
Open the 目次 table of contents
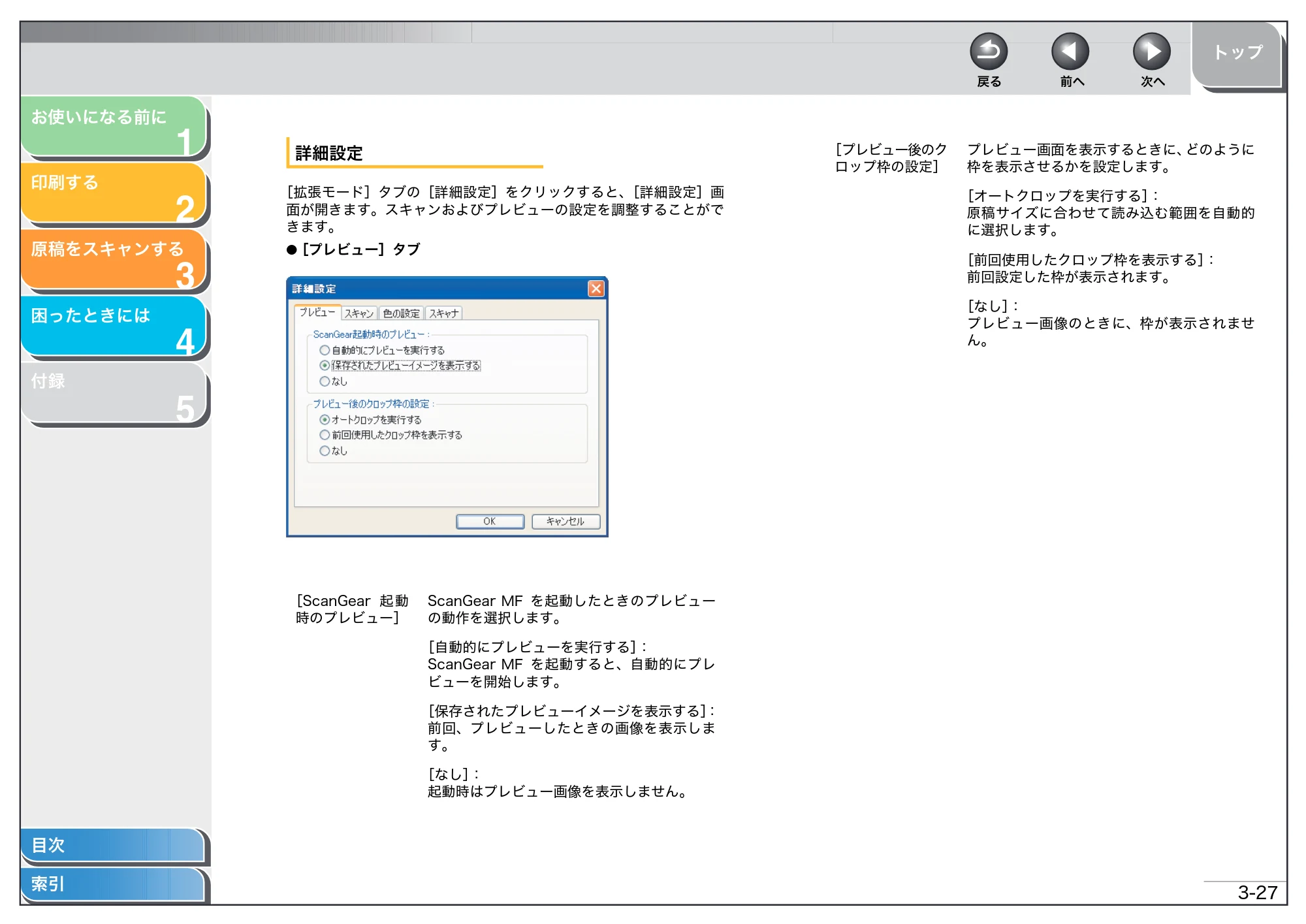pos(112,845)
